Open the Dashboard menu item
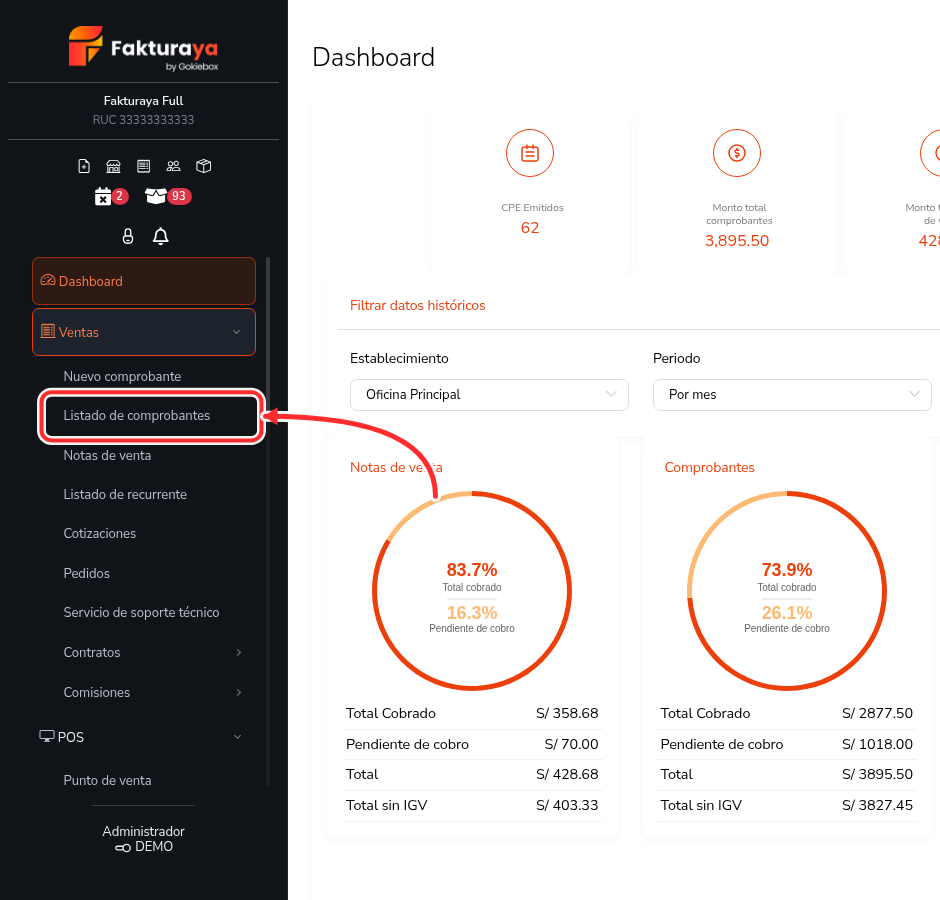 click(x=144, y=281)
